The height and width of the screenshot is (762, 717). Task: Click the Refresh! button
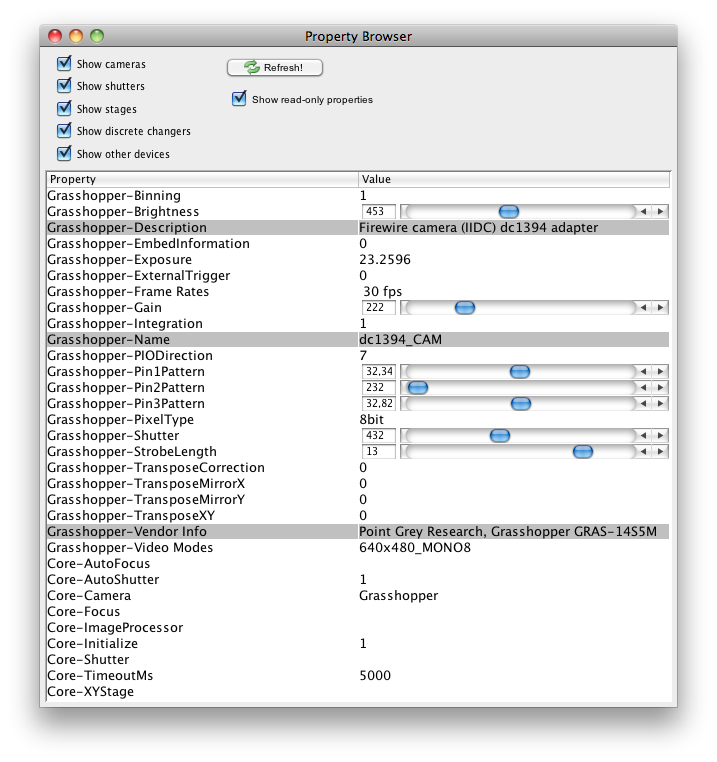click(x=275, y=68)
